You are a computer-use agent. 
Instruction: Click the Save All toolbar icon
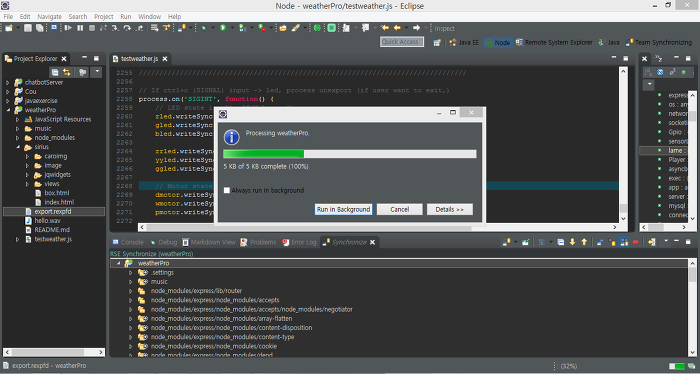pyautogui.click(x=40, y=28)
